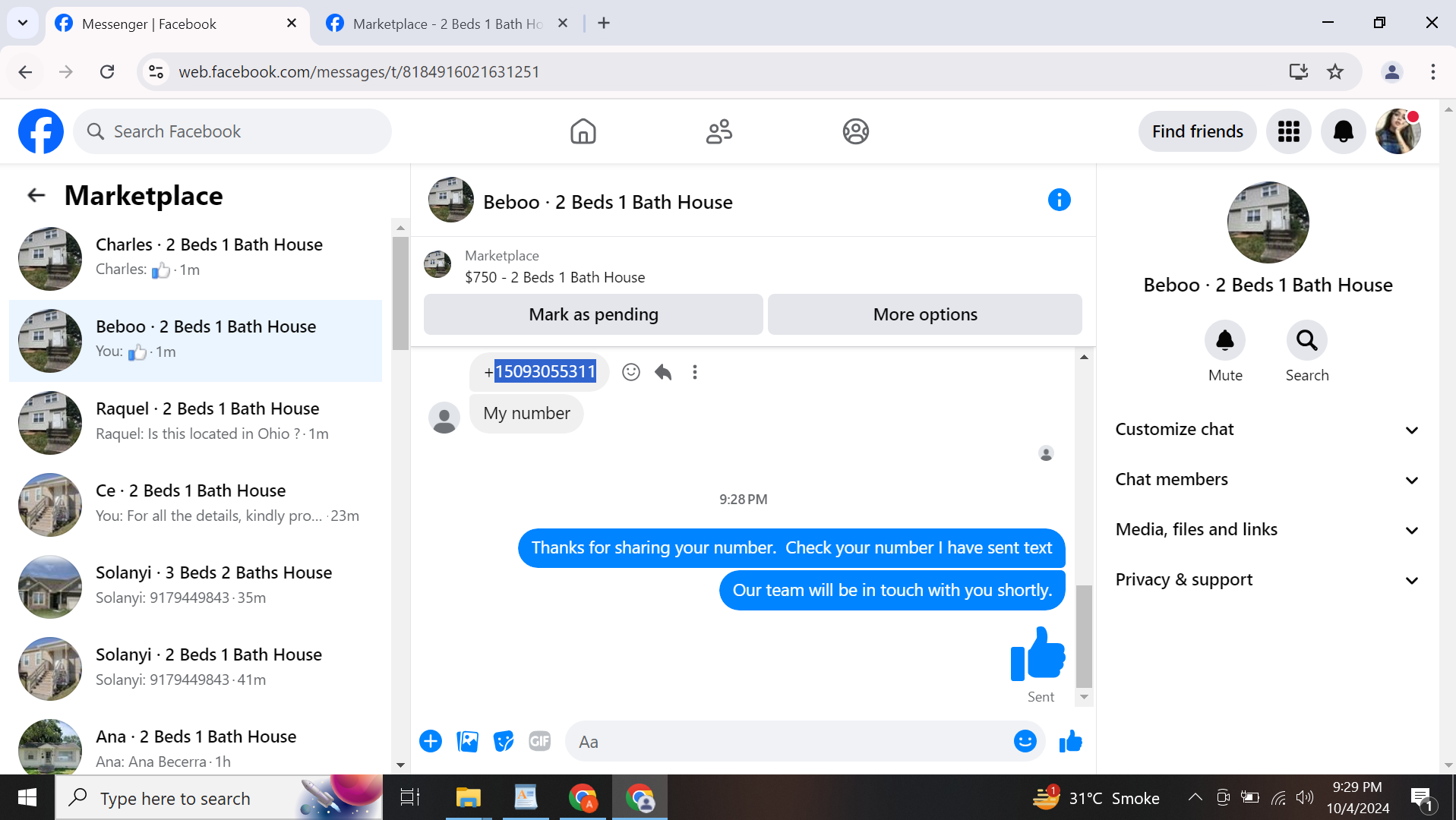Image resolution: width=1456 pixels, height=820 pixels.
Task: Switch to Messenger | Facebook tab
Action: pos(178,24)
